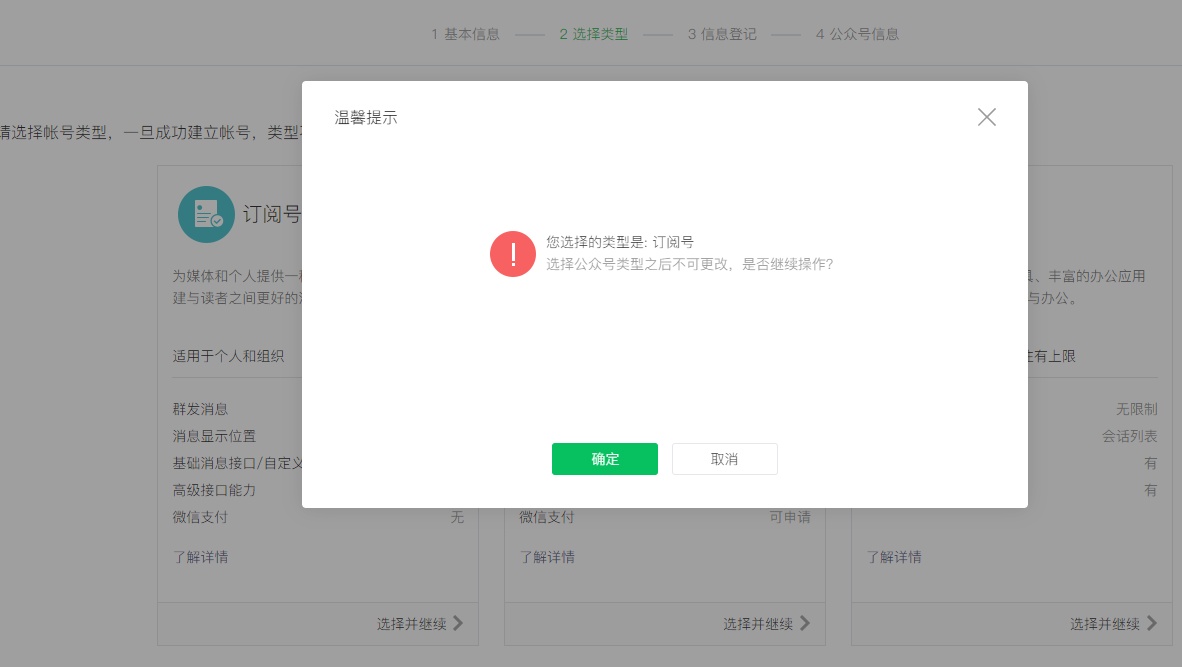Screen dimensions: 1182x667
Task: Select step 4 公众号信息
Action: 857,33
